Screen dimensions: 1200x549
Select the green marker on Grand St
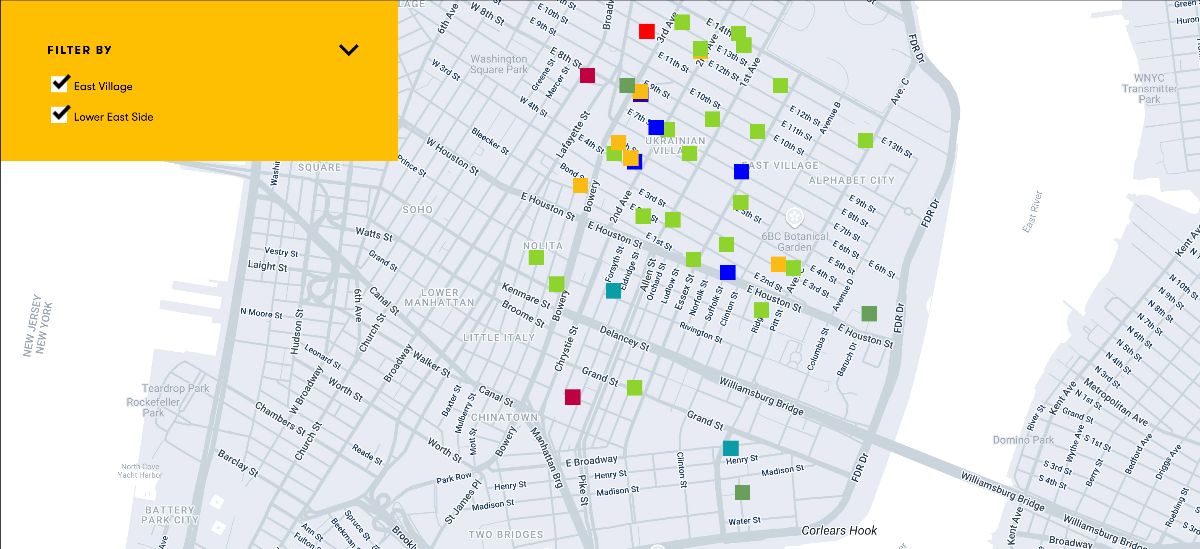pos(634,387)
